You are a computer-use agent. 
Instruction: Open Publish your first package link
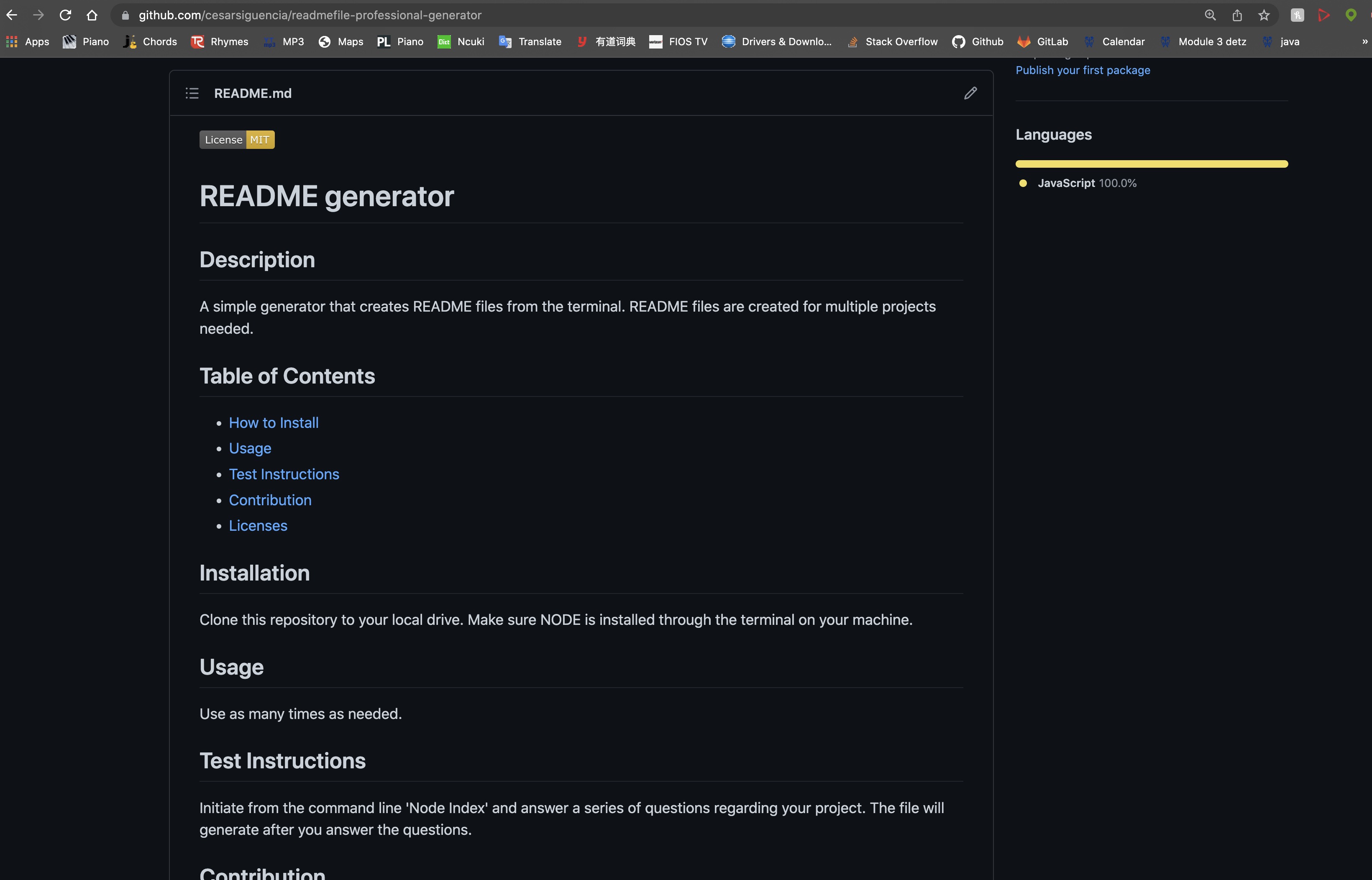click(x=1082, y=70)
